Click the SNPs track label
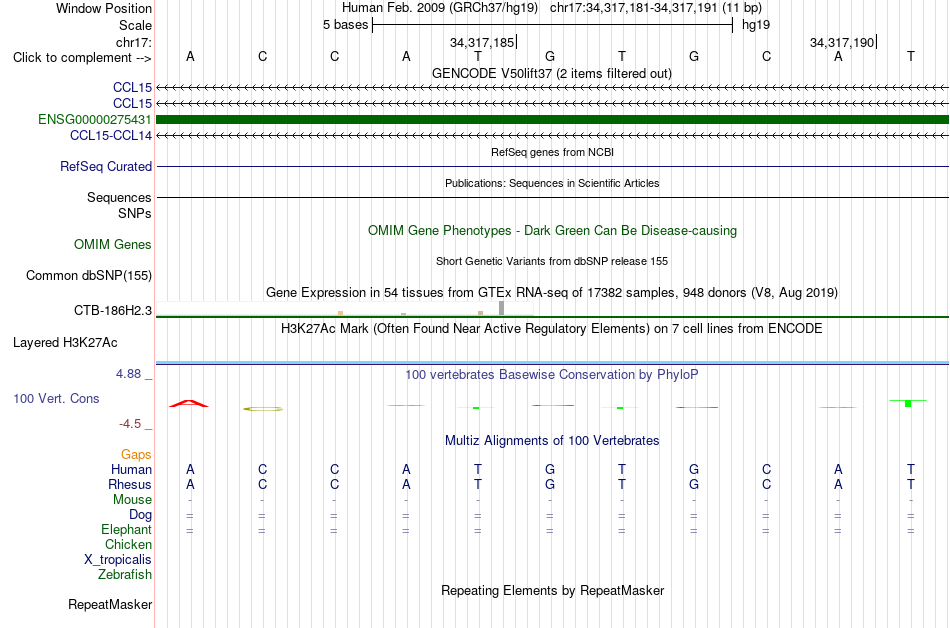950x628 pixels. (x=135, y=213)
